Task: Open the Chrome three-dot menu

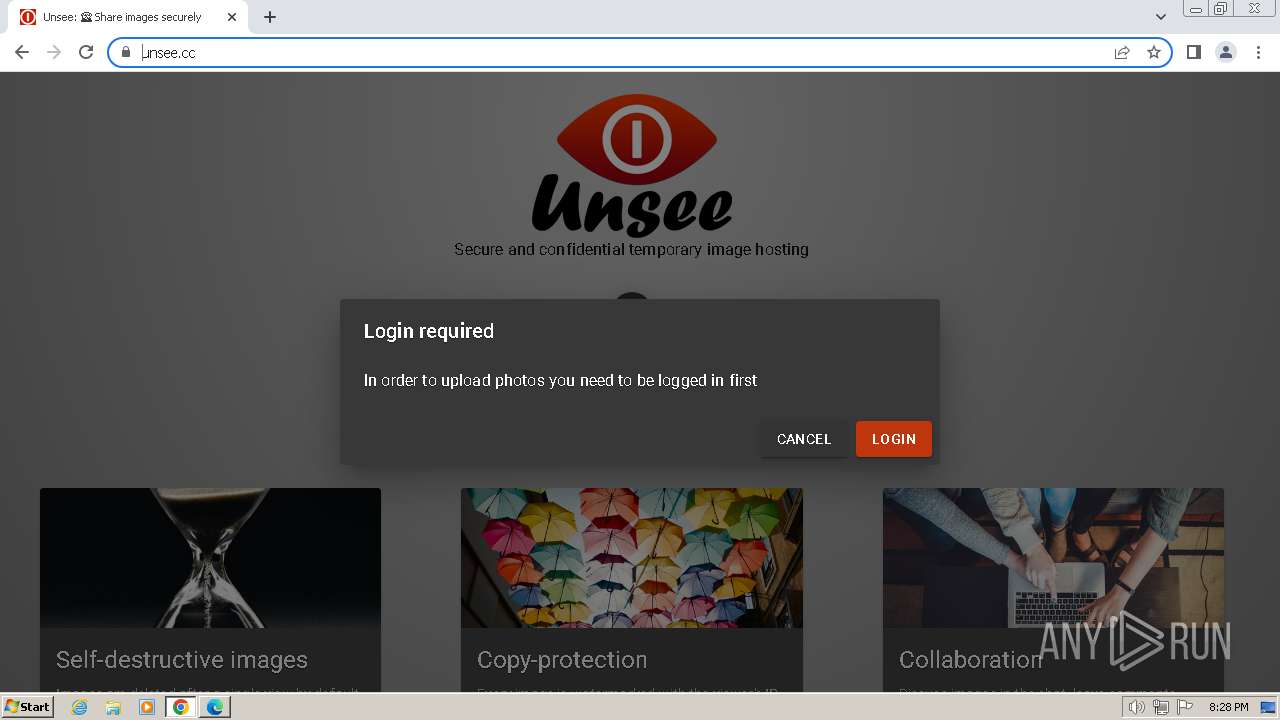Action: point(1258,52)
